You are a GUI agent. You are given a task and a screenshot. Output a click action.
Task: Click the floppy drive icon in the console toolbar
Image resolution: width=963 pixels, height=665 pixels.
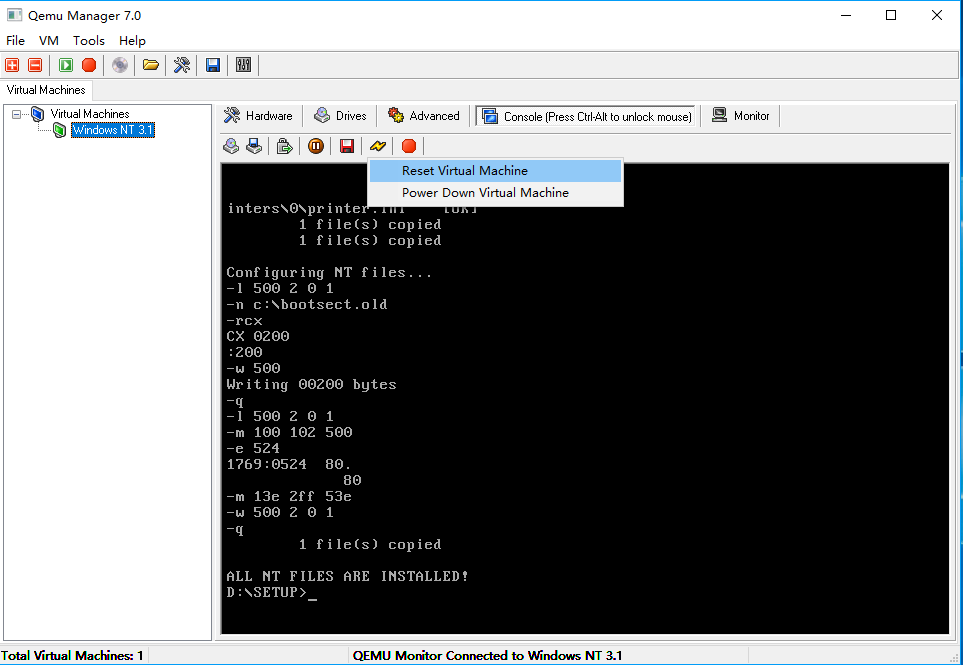tap(254, 146)
